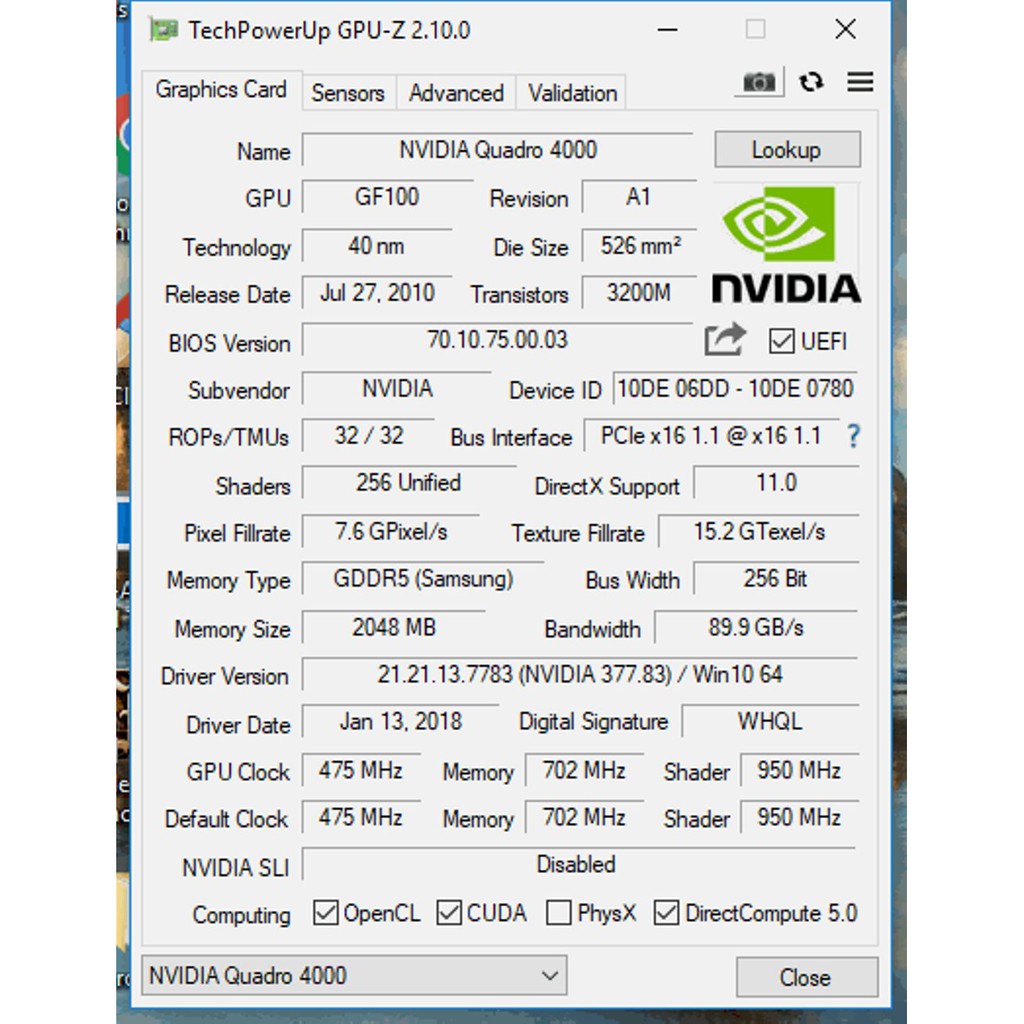Image resolution: width=1024 pixels, height=1024 pixels.
Task: Click the NVIDIA logo
Action: coord(786,245)
